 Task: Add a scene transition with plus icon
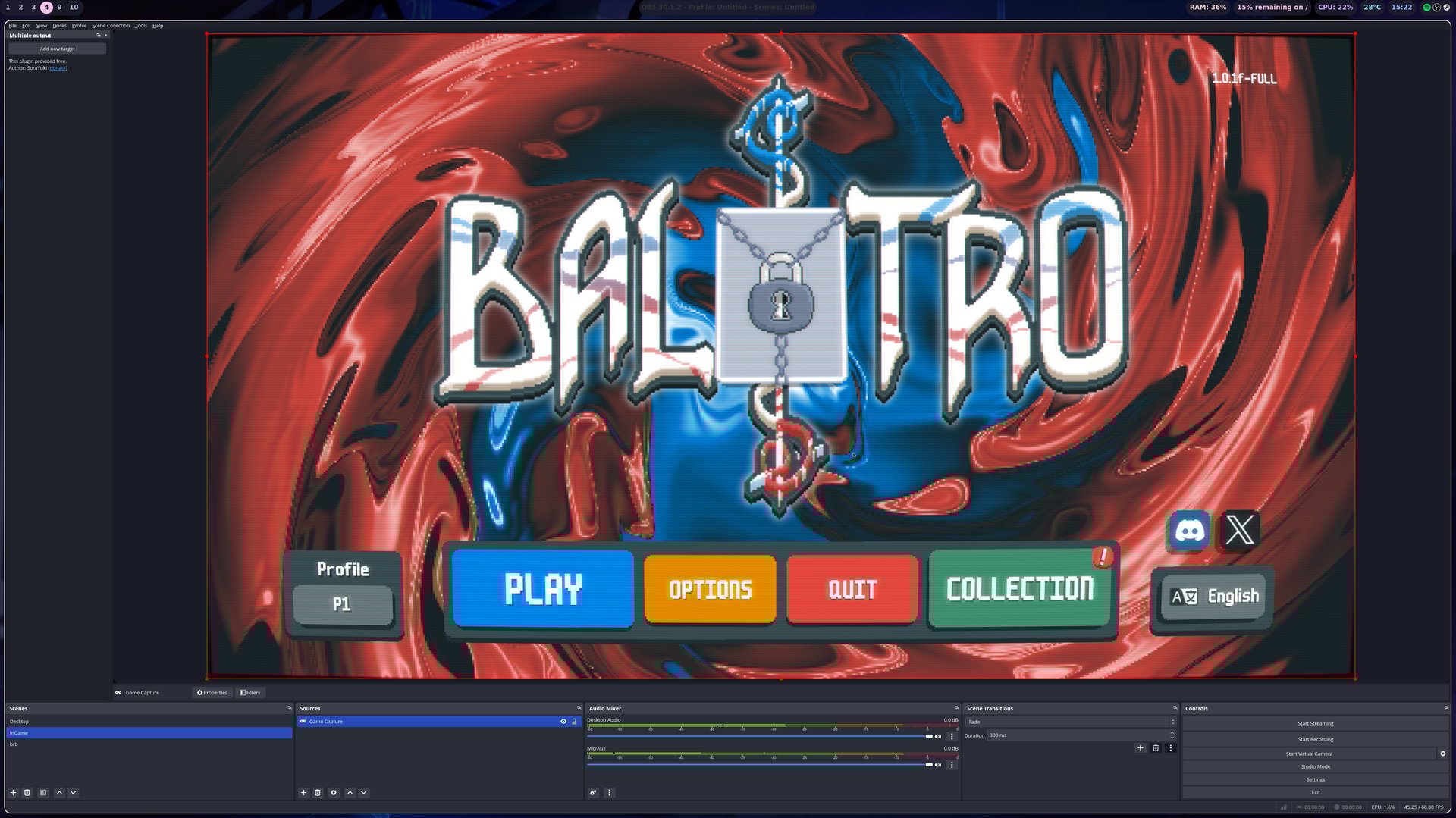[1140, 747]
